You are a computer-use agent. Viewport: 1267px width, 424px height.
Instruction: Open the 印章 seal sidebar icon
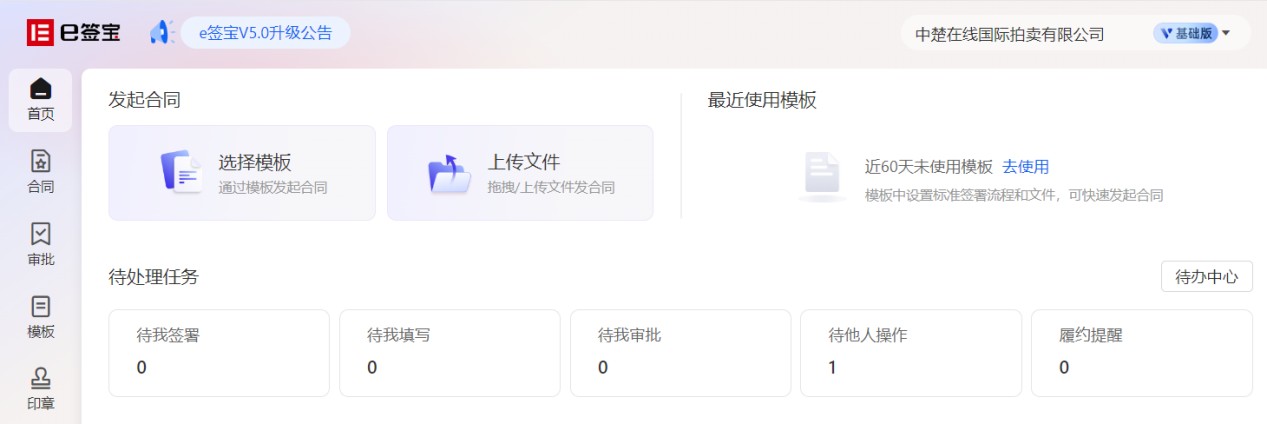pyautogui.click(x=41, y=379)
